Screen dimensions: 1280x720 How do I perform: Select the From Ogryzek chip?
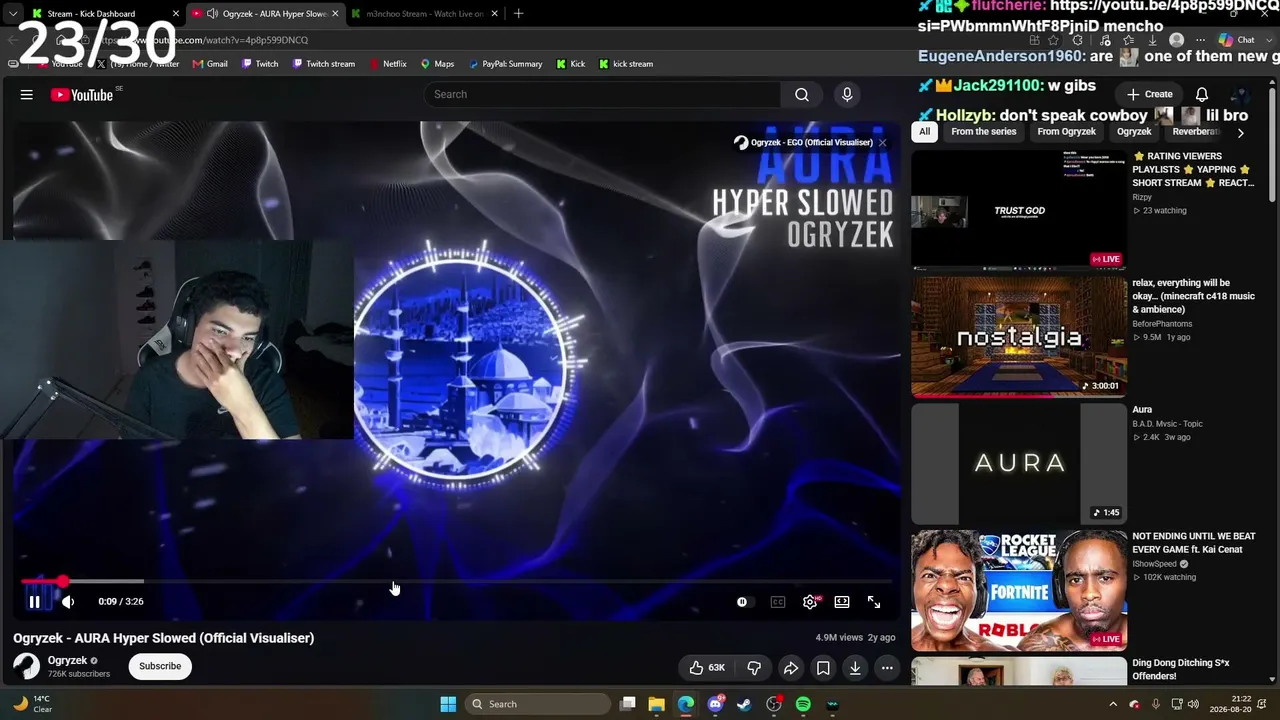[1067, 132]
